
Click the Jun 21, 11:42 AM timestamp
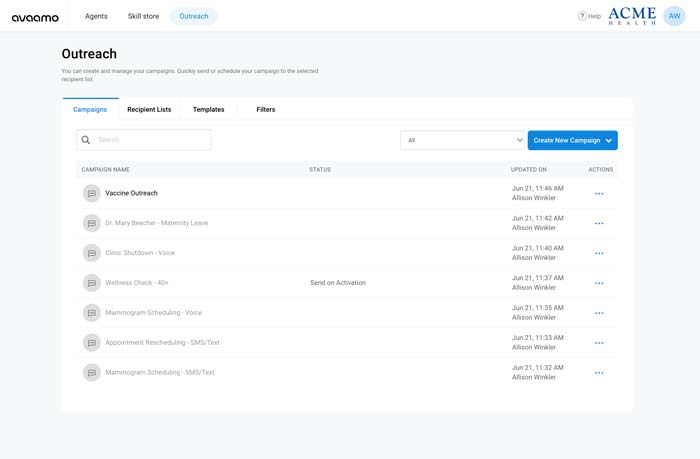[x=538, y=218]
